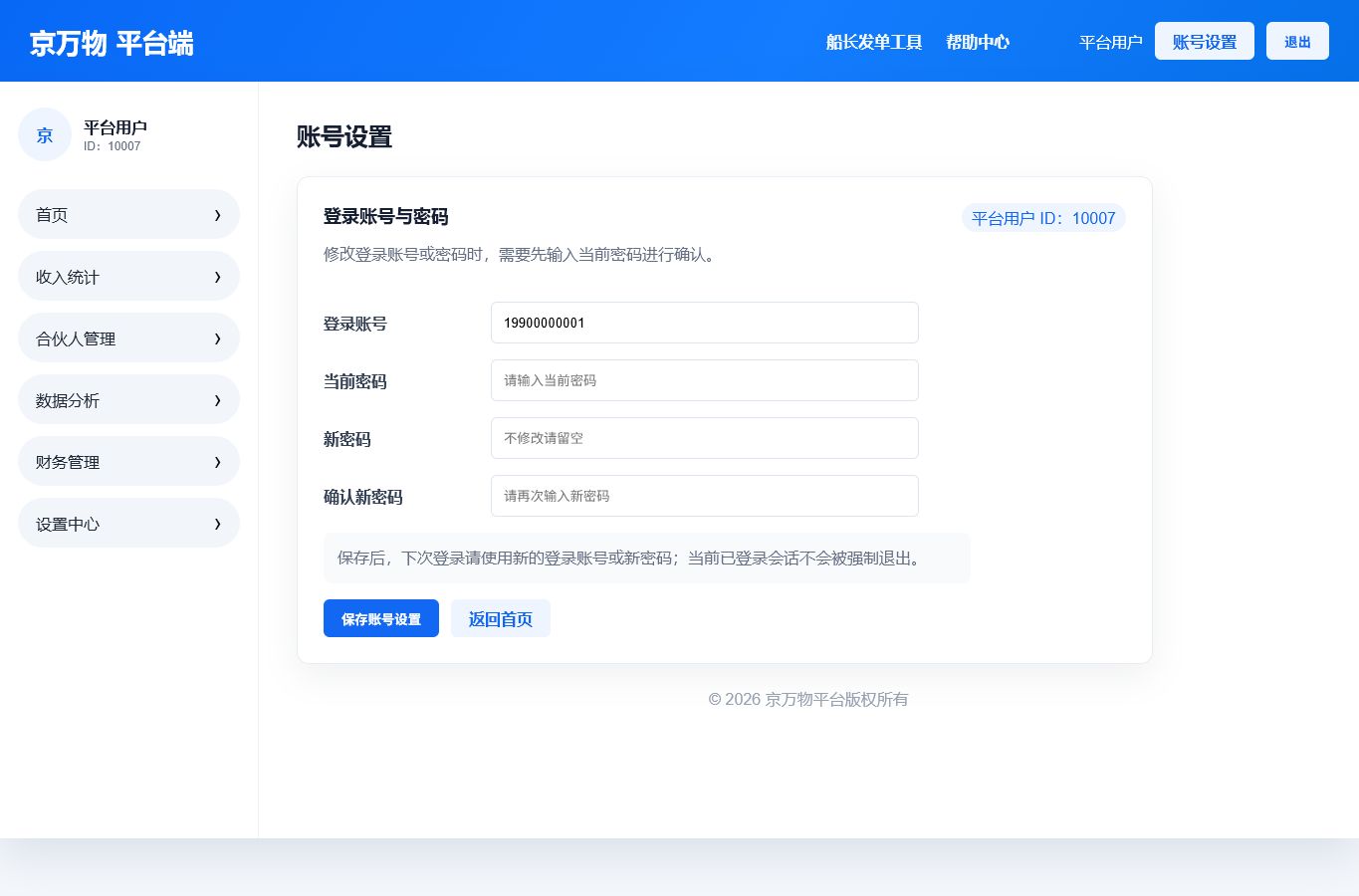
Task: Focus the 新密码 input field
Action: pos(705,438)
